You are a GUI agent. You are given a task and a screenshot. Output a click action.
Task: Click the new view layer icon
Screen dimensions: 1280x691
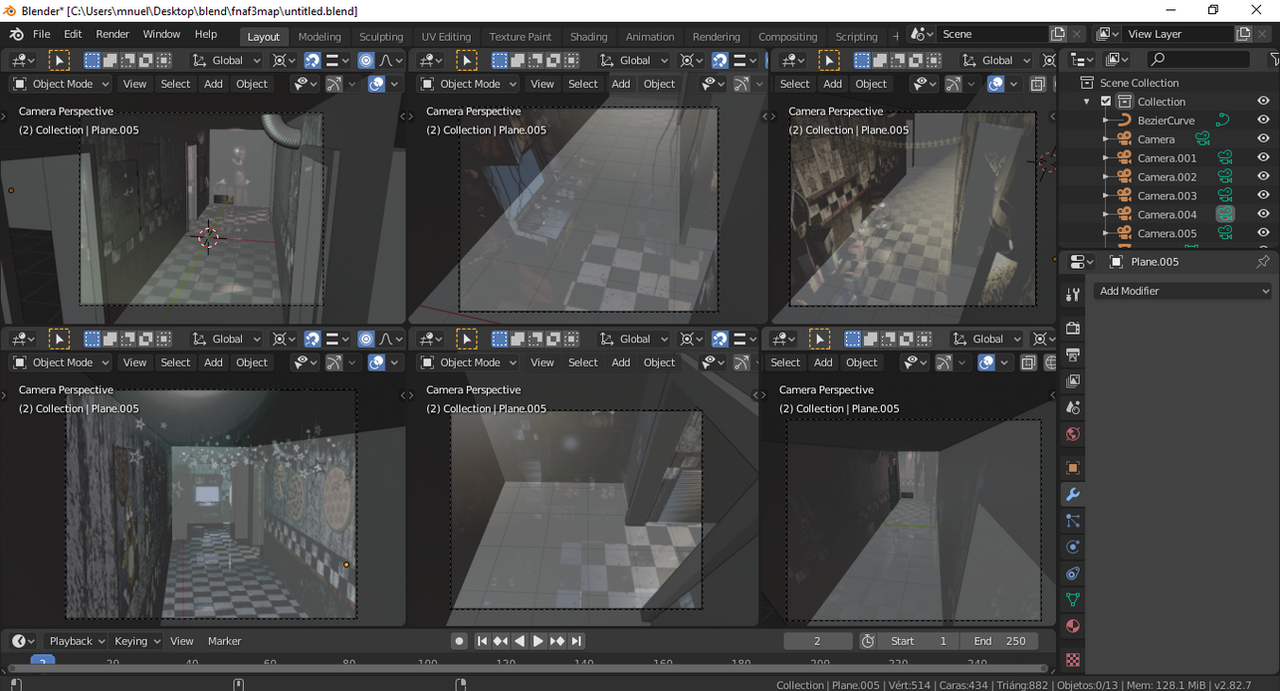(x=1243, y=34)
